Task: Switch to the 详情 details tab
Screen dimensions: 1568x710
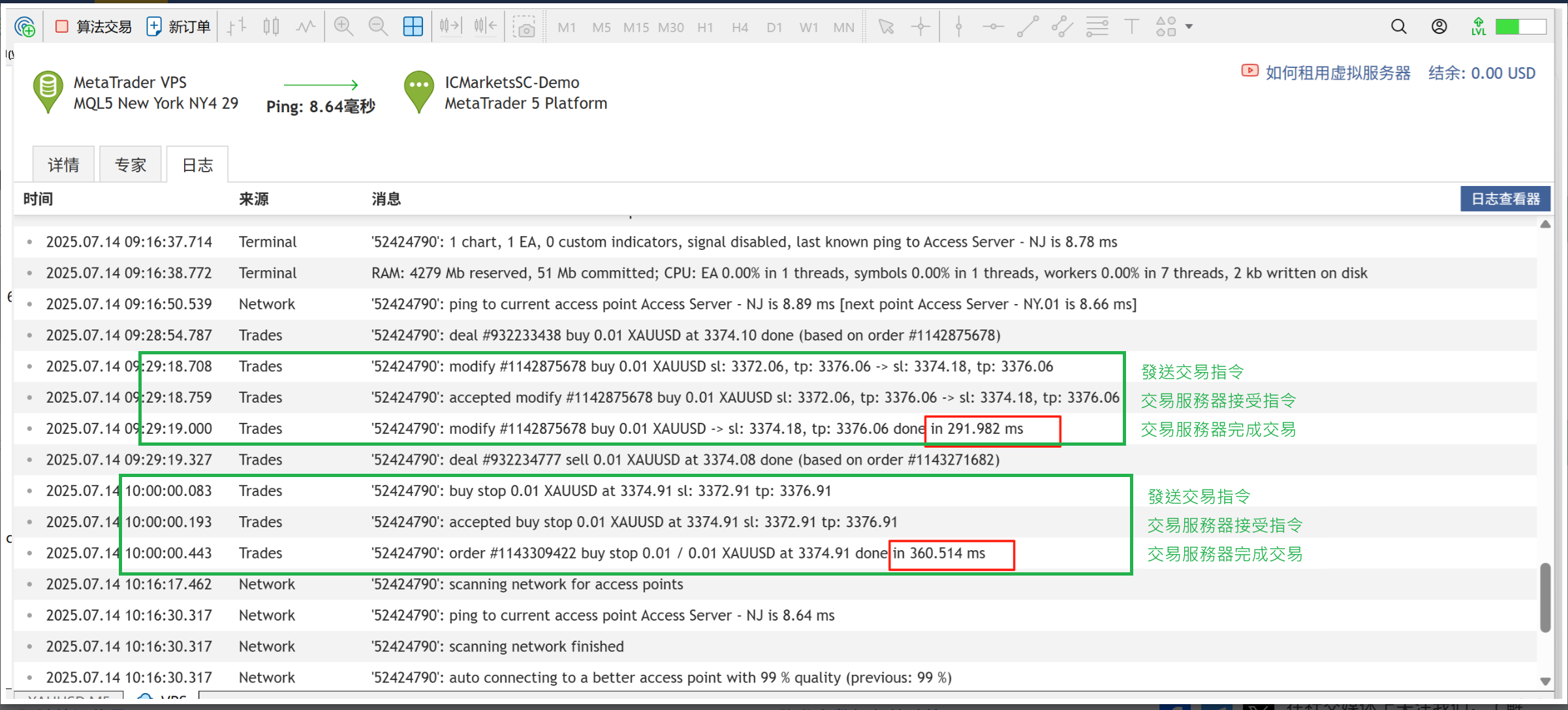Action: [x=63, y=165]
